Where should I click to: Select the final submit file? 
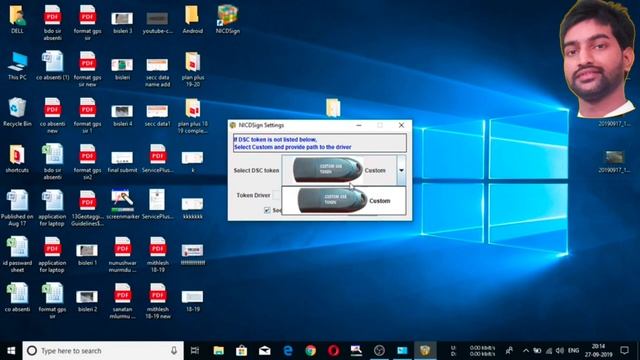click(122, 162)
